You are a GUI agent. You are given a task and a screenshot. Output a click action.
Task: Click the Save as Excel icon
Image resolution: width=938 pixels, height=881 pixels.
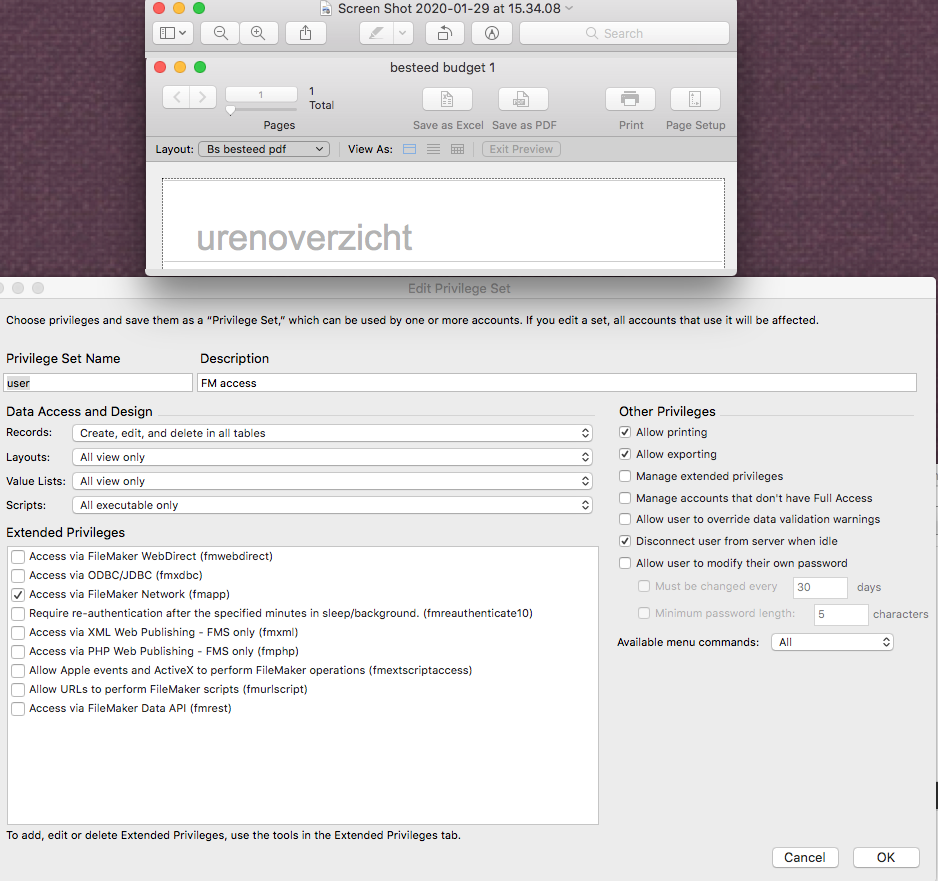tap(447, 99)
